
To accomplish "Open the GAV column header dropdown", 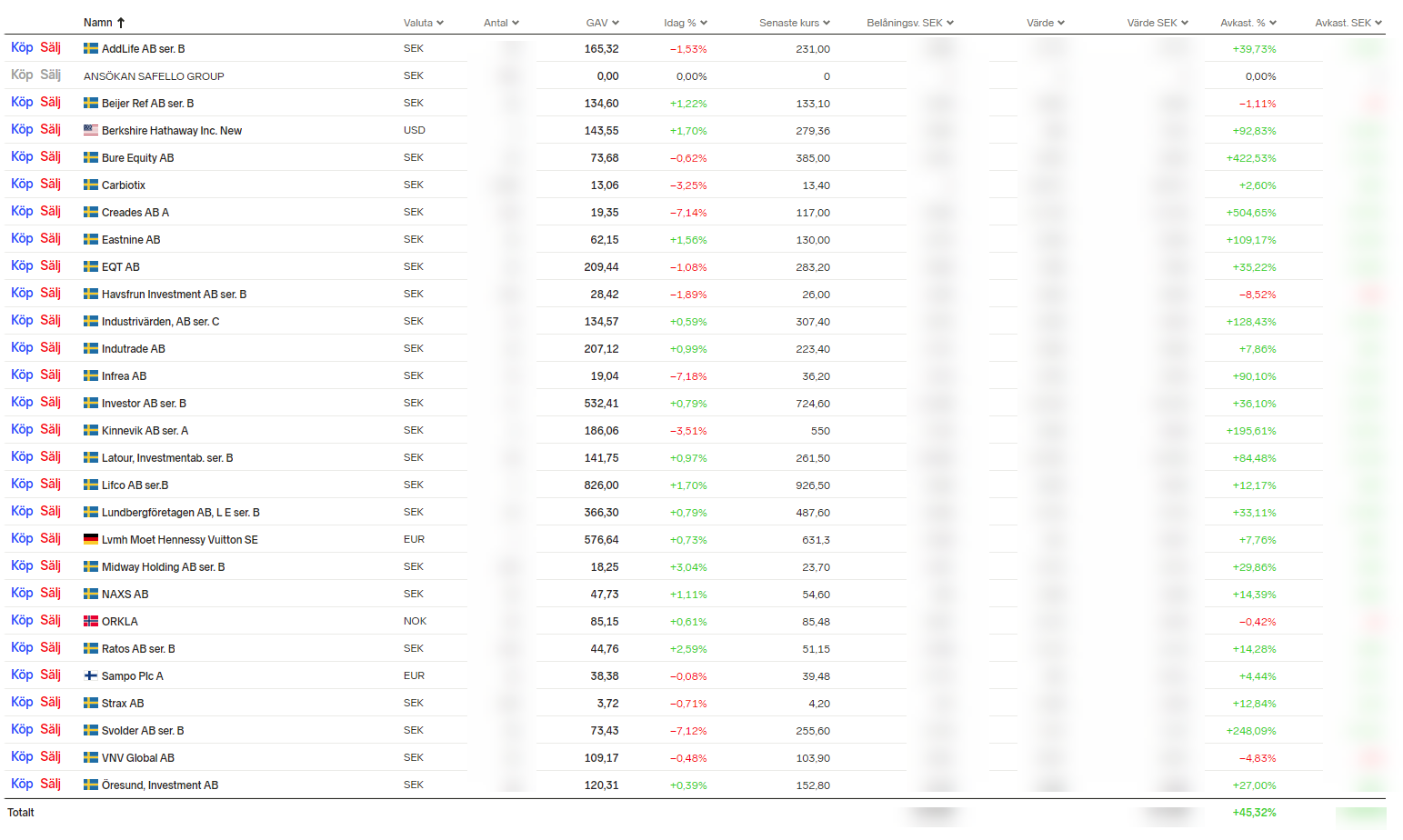I will [x=616, y=23].
